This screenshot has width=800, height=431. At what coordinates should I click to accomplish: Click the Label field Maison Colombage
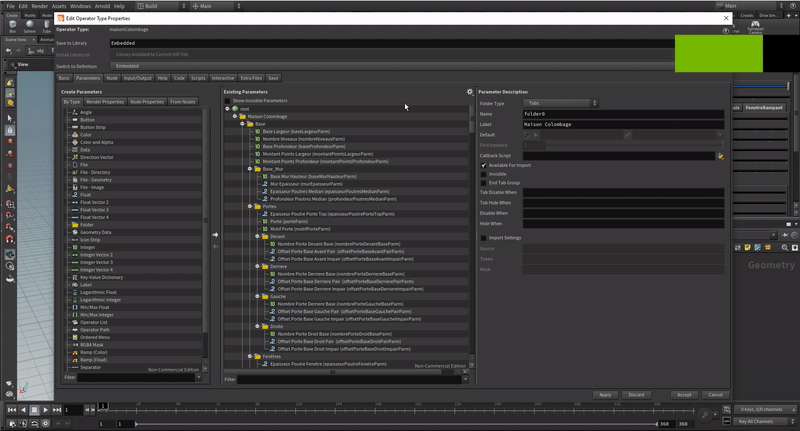click(623, 124)
